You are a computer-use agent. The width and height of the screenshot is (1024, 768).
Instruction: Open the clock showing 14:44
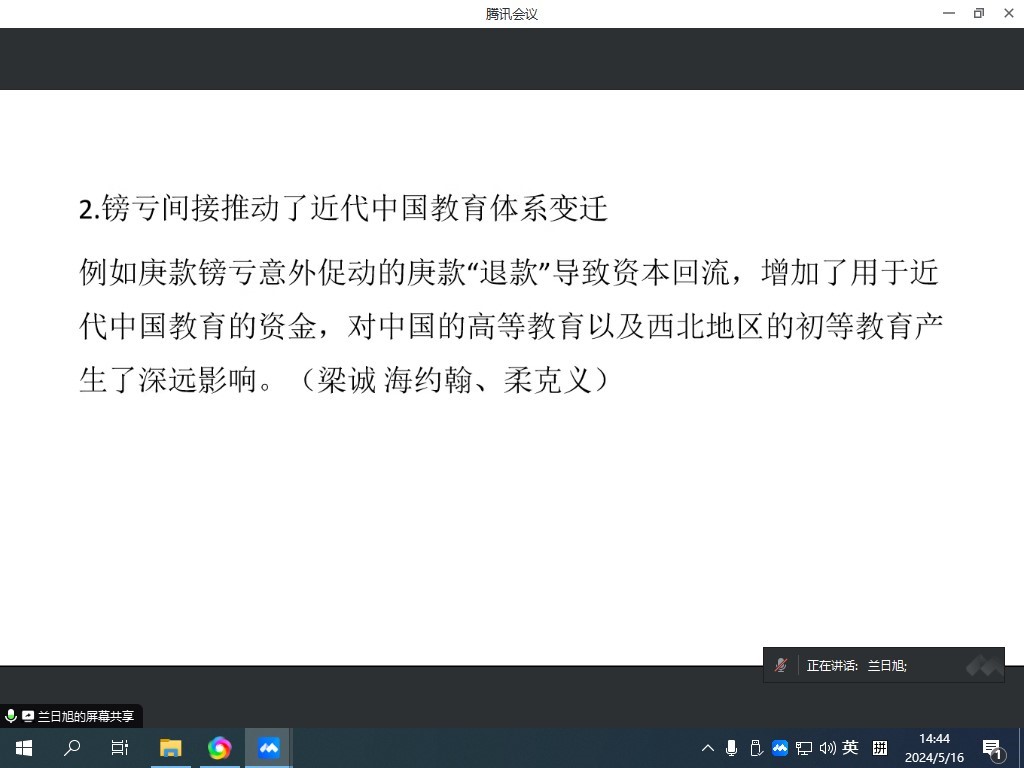click(x=934, y=748)
